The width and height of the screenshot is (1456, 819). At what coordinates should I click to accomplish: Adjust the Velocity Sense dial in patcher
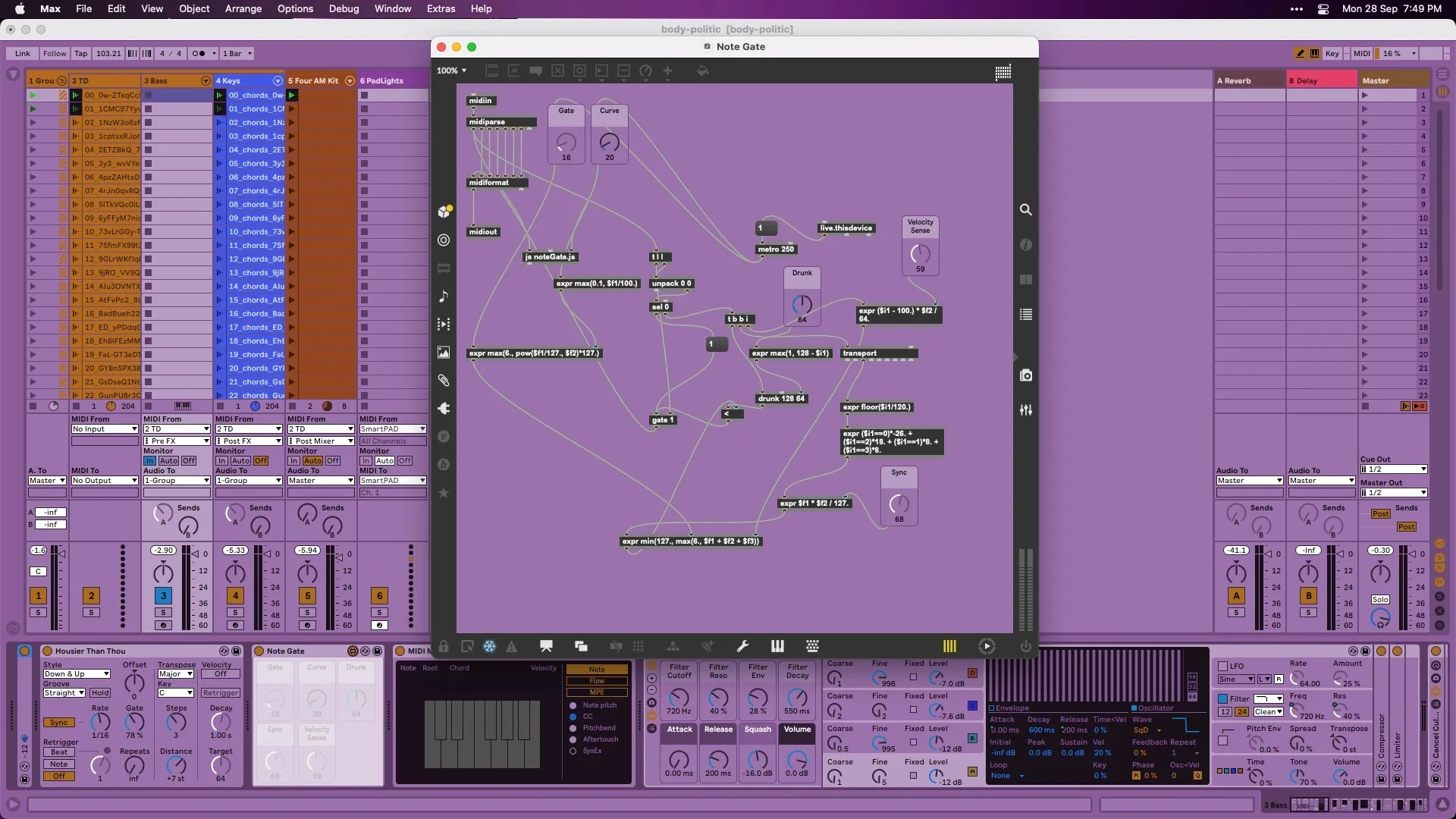point(920,253)
